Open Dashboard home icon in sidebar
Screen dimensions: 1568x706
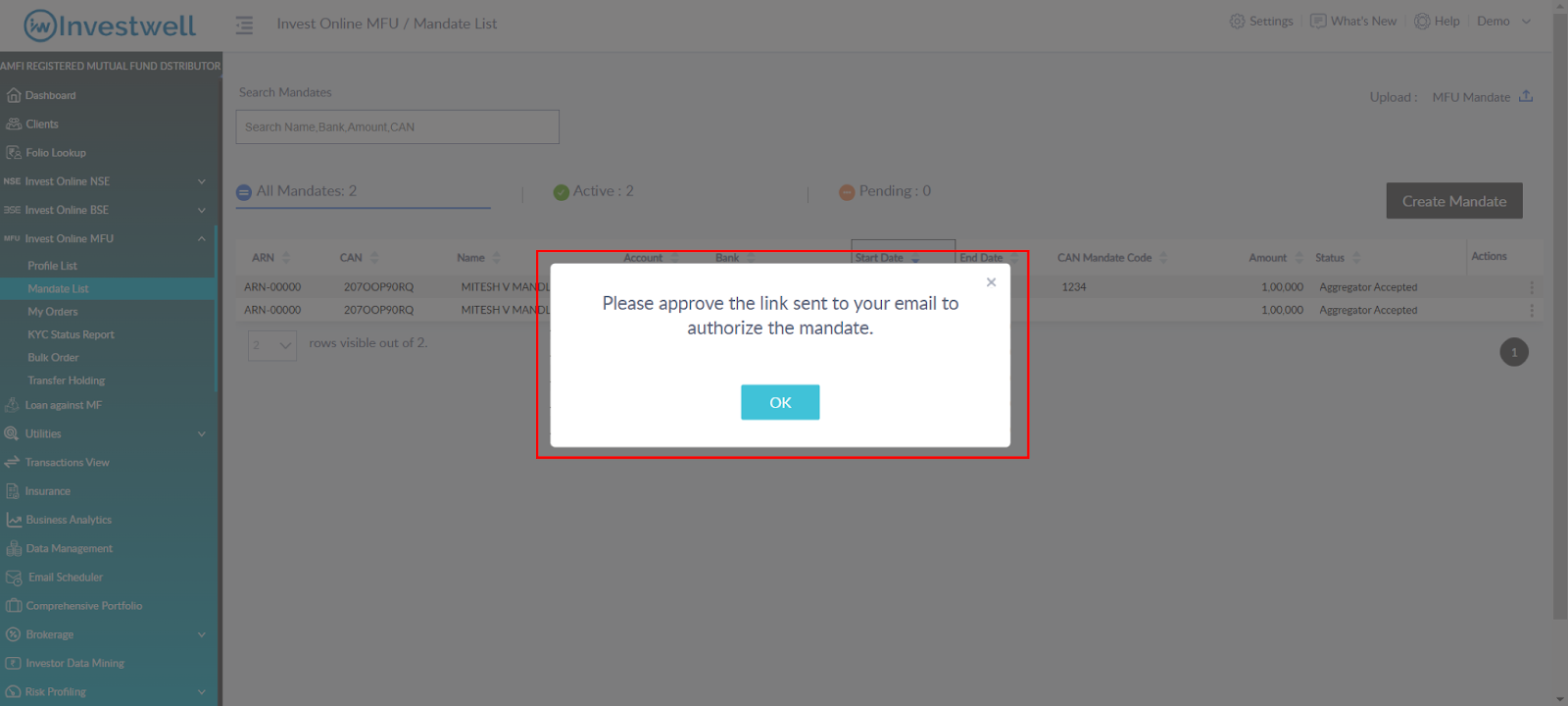(x=14, y=95)
